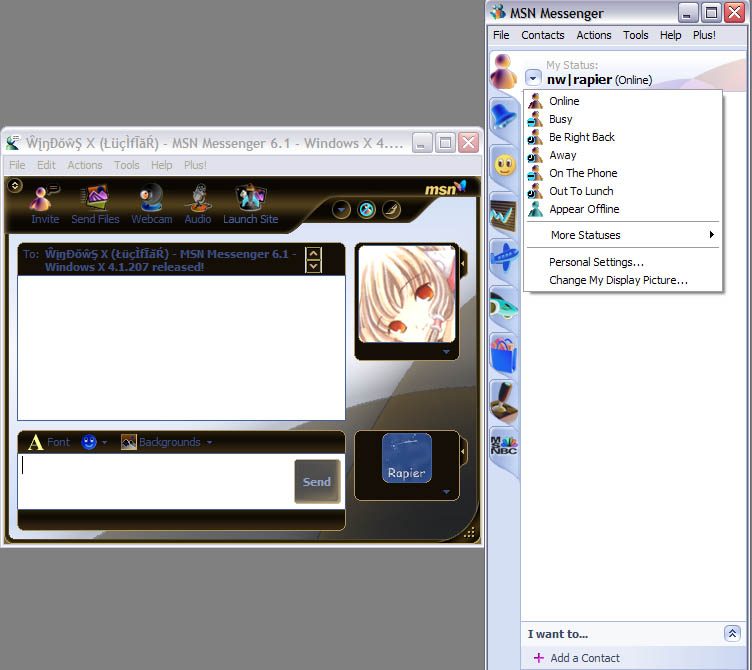Screen dimensions: 752x670
Task: Open the shopping bag tab
Action: pos(504,355)
